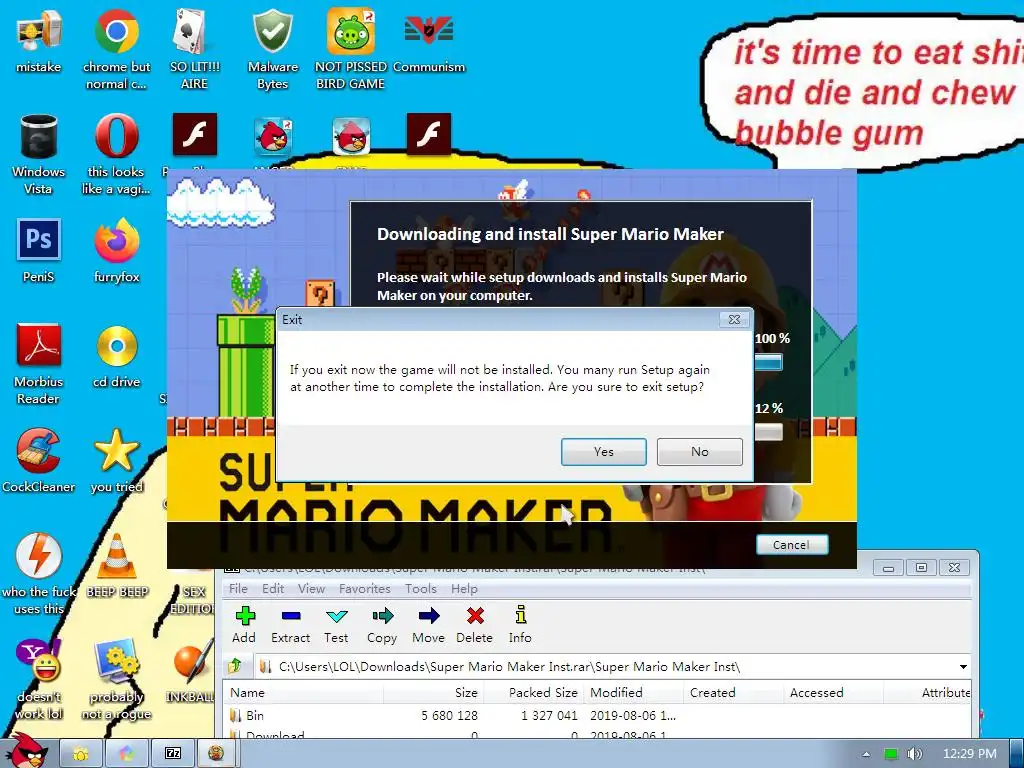Click the 12 % installer progress bar
This screenshot has width=1024, height=768.
coord(769,432)
